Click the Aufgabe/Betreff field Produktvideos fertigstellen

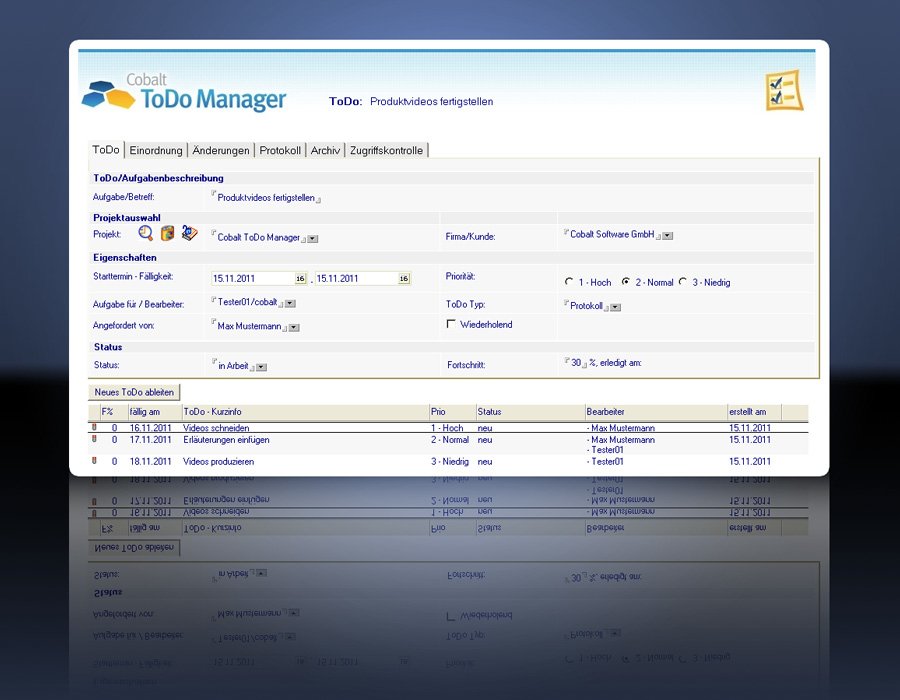click(266, 198)
